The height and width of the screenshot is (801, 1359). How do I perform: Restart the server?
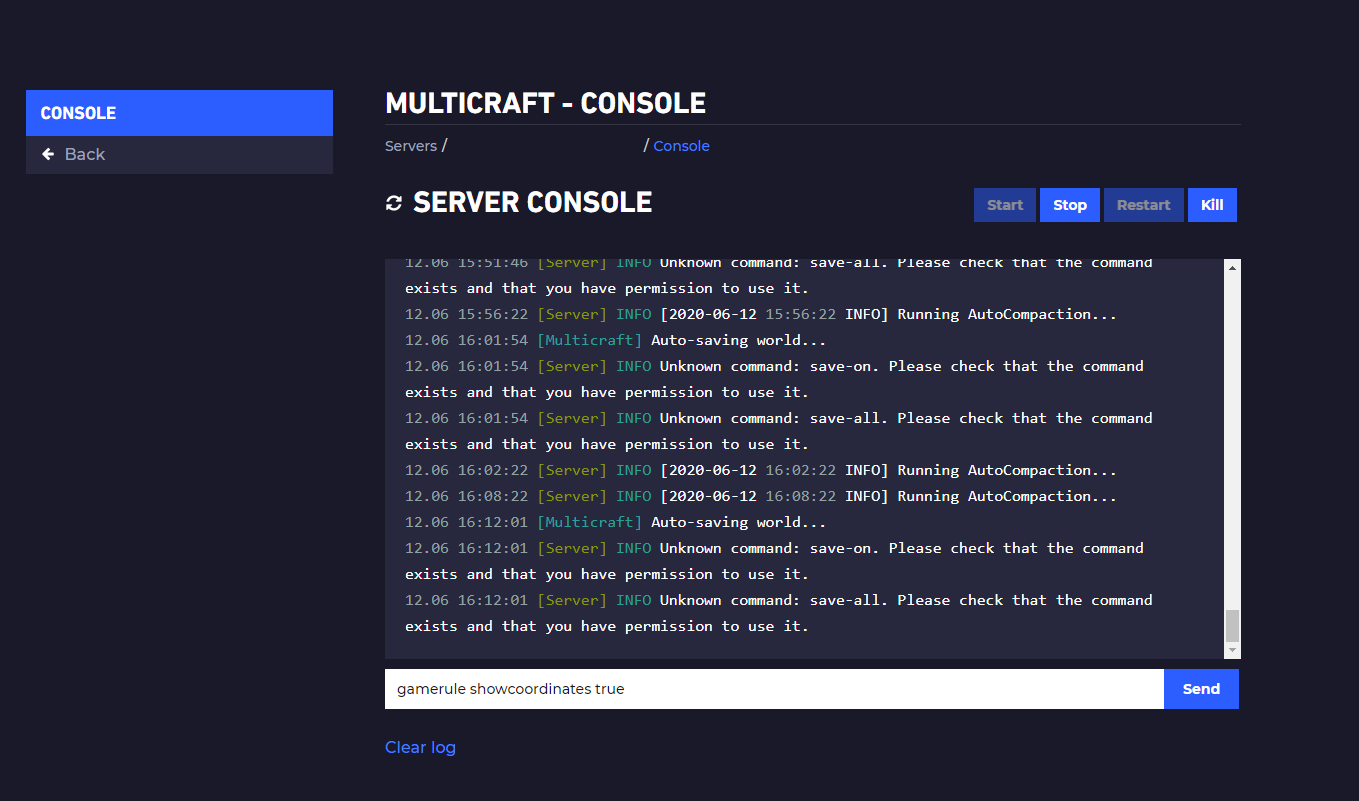coord(1143,204)
